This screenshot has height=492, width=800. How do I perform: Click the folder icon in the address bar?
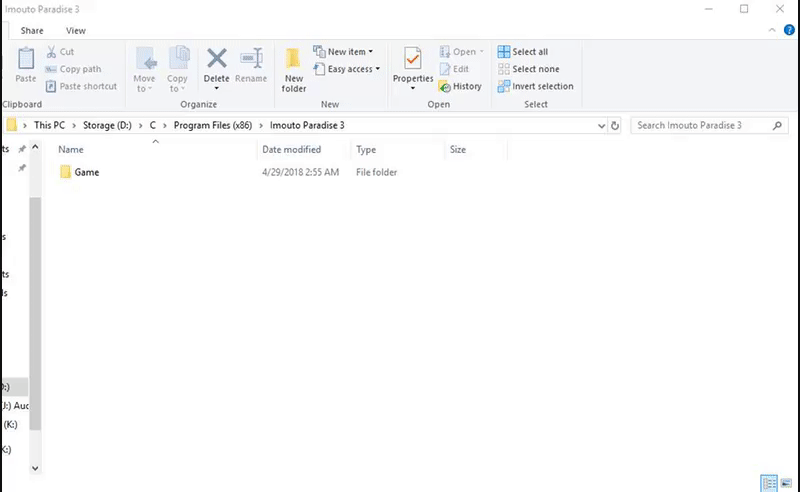(x=11, y=125)
